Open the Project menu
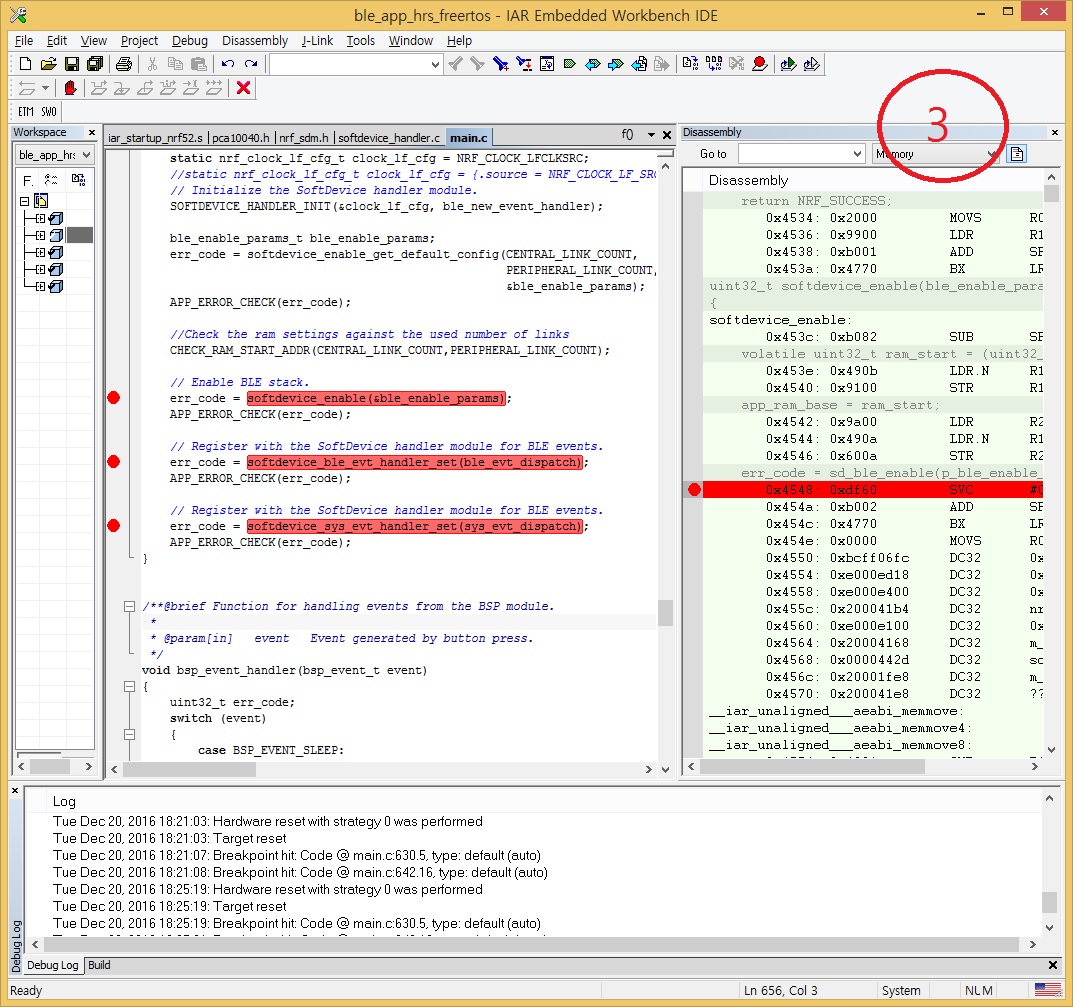1073x1007 pixels. click(x=139, y=40)
